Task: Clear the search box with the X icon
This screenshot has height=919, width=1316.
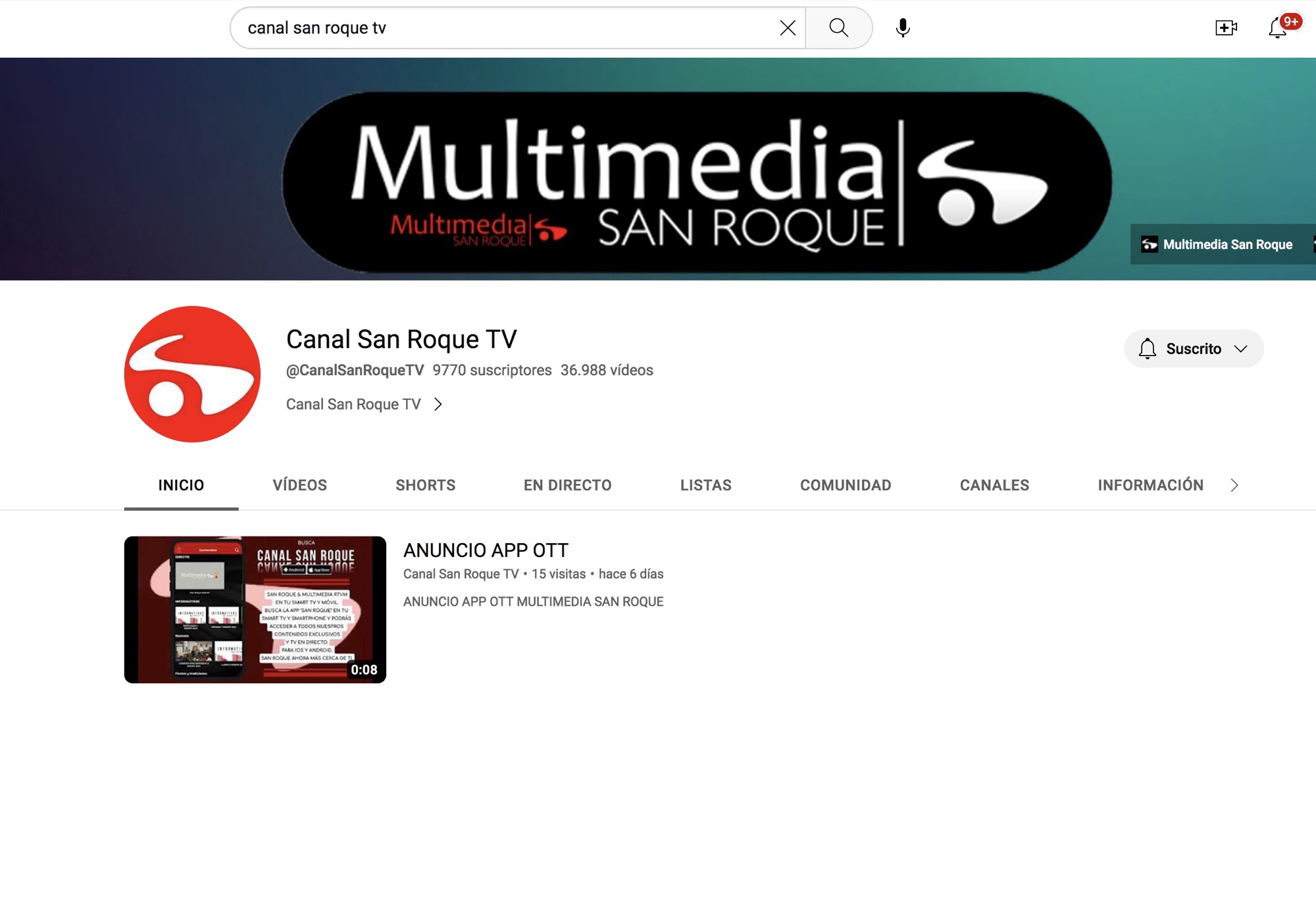Action: 787,28
